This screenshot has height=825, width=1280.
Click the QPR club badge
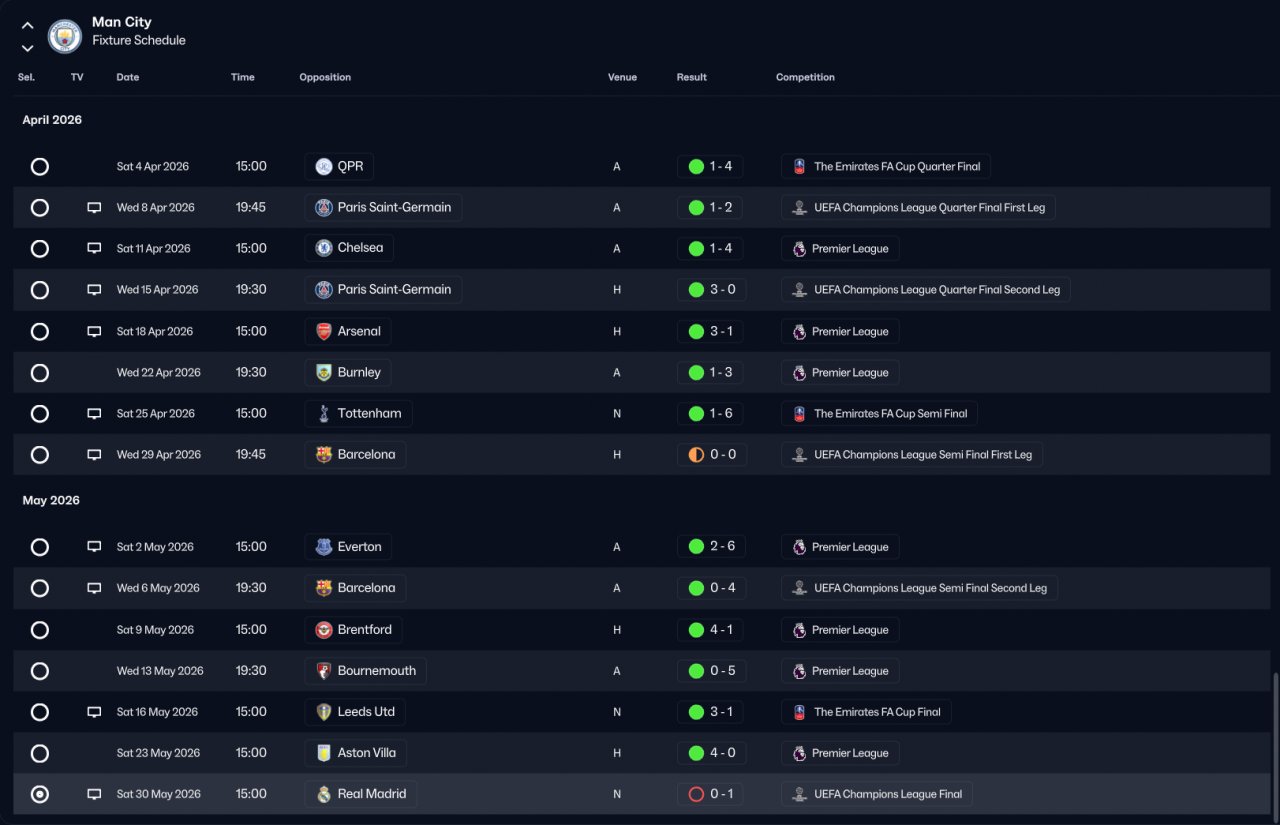323,167
